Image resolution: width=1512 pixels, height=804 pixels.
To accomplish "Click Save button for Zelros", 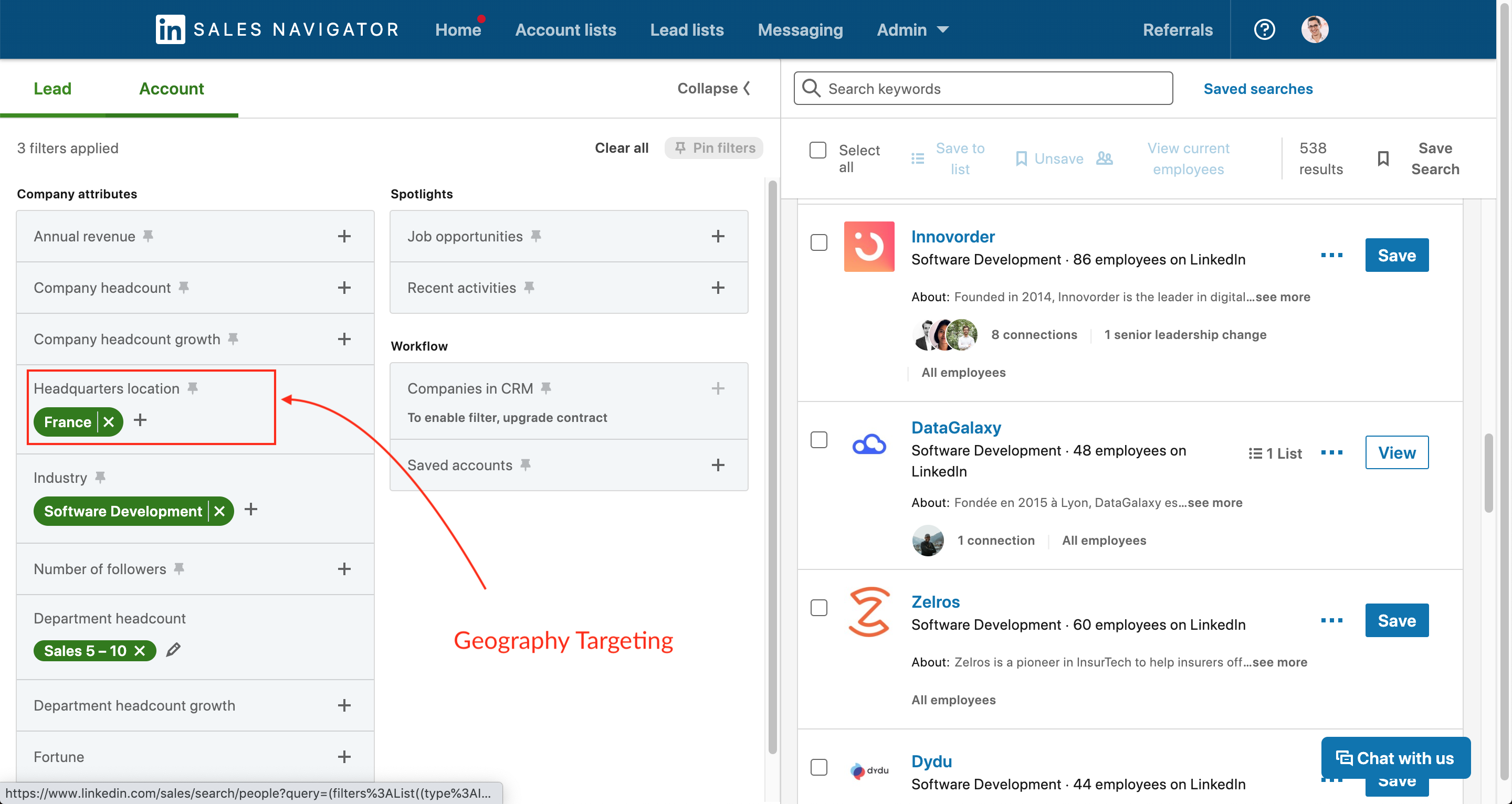I will 1397,620.
